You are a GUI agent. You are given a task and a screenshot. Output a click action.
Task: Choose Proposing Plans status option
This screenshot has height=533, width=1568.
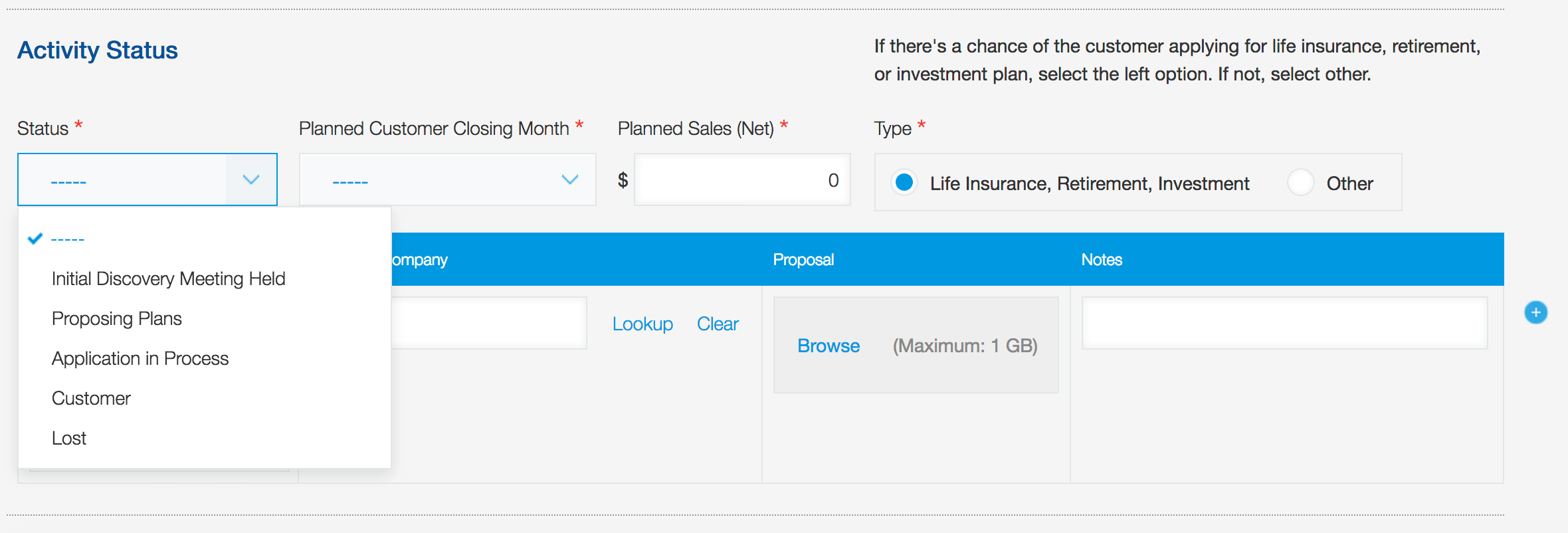[x=116, y=318]
